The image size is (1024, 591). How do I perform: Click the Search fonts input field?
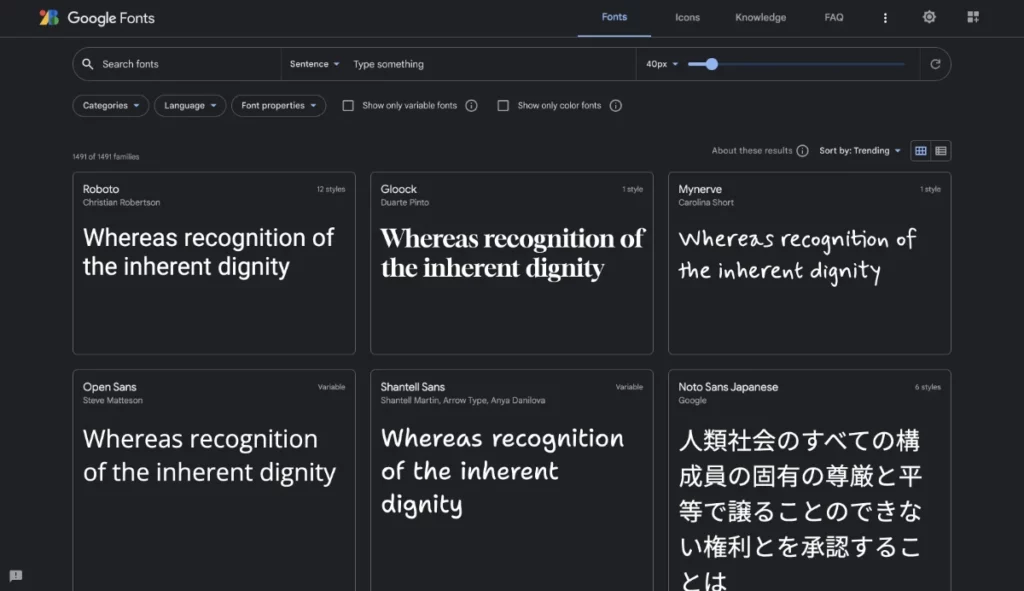click(185, 64)
